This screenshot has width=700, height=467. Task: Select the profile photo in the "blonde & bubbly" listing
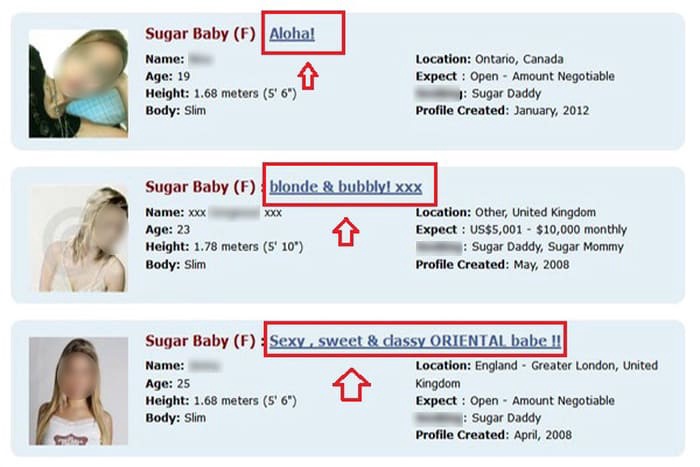click(x=79, y=238)
